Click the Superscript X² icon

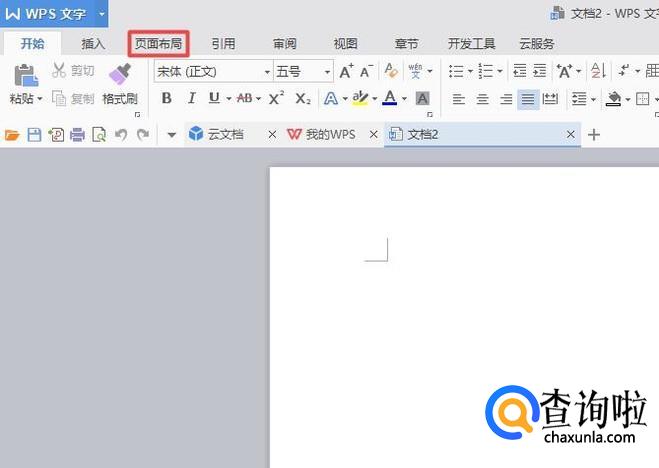pos(276,98)
